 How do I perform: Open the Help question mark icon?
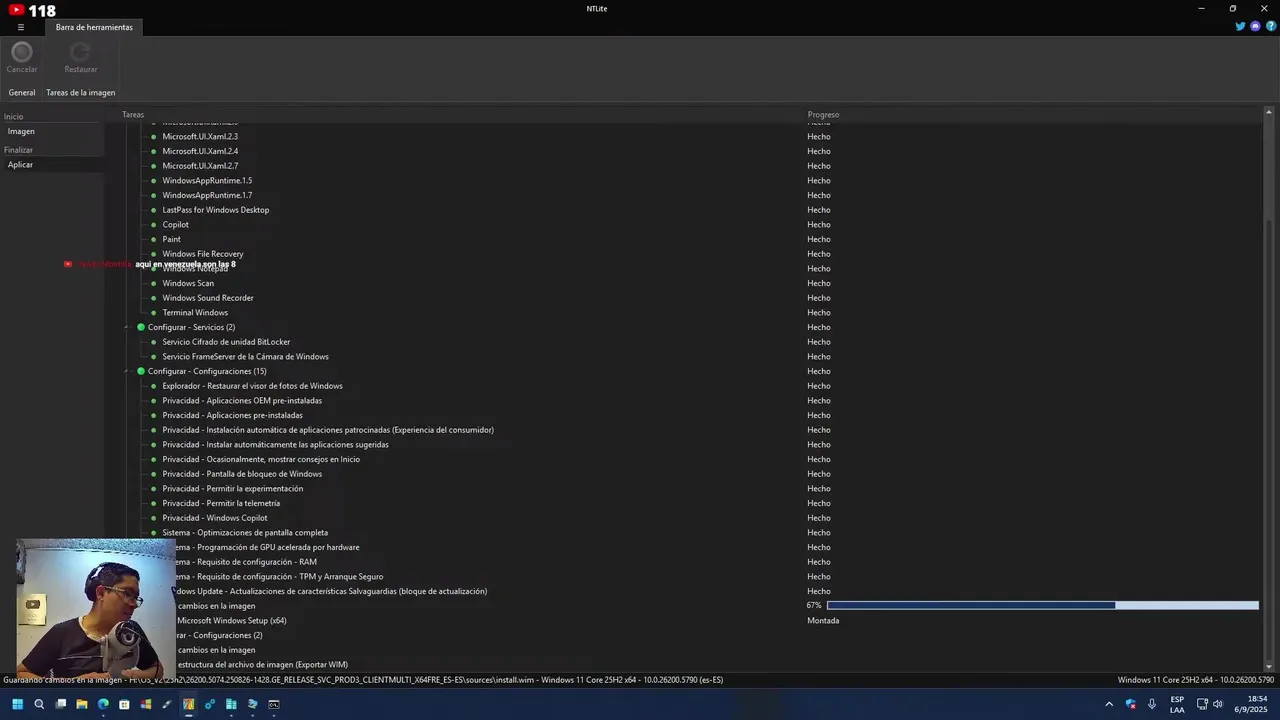click(1271, 27)
